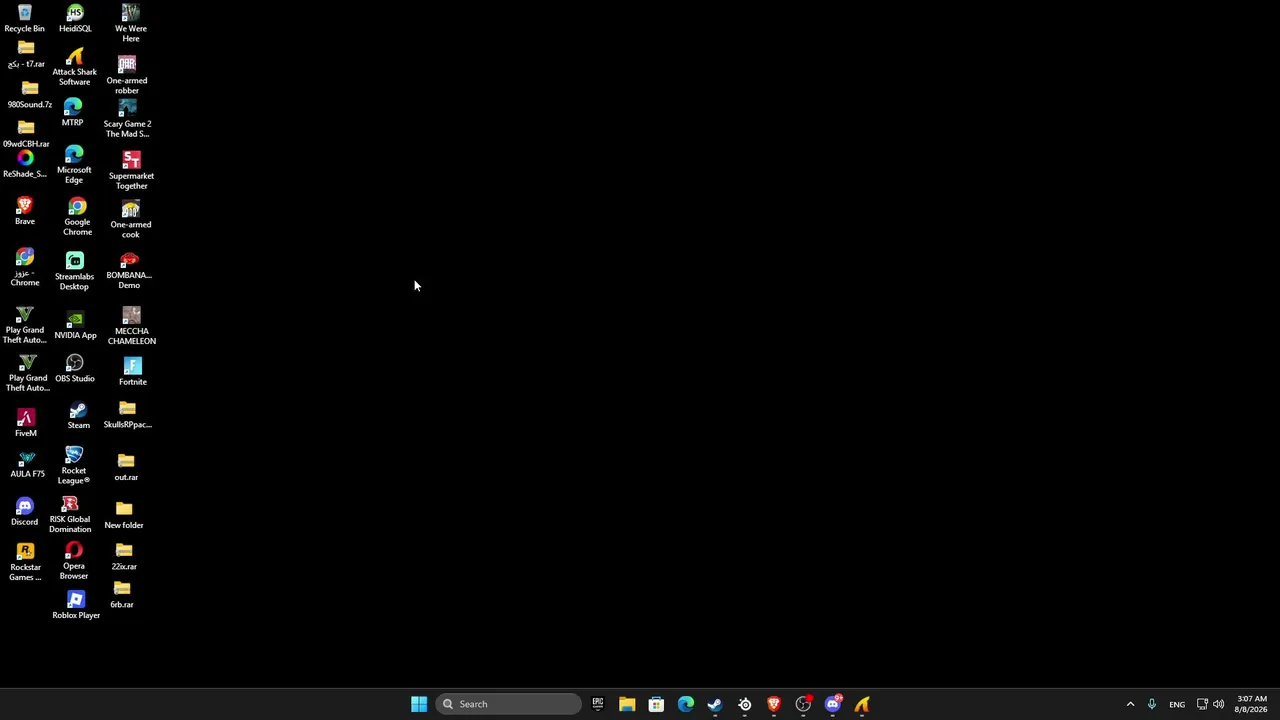1280x720 pixels.
Task: Switch to Steam in the taskbar
Action: click(715, 704)
